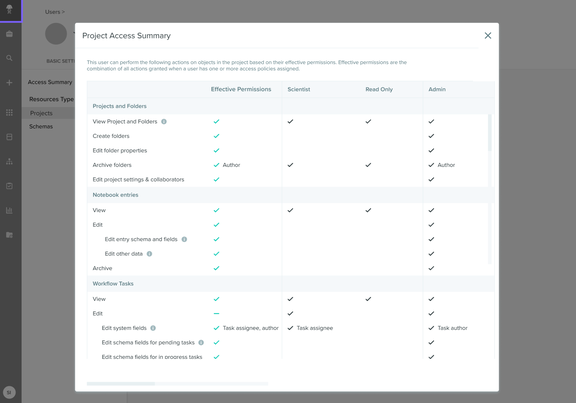Image resolution: width=576 pixels, height=403 pixels.
Task: Open the inventory box icon in sidebar
Action: pyautogui.click(x=10, y=137)
